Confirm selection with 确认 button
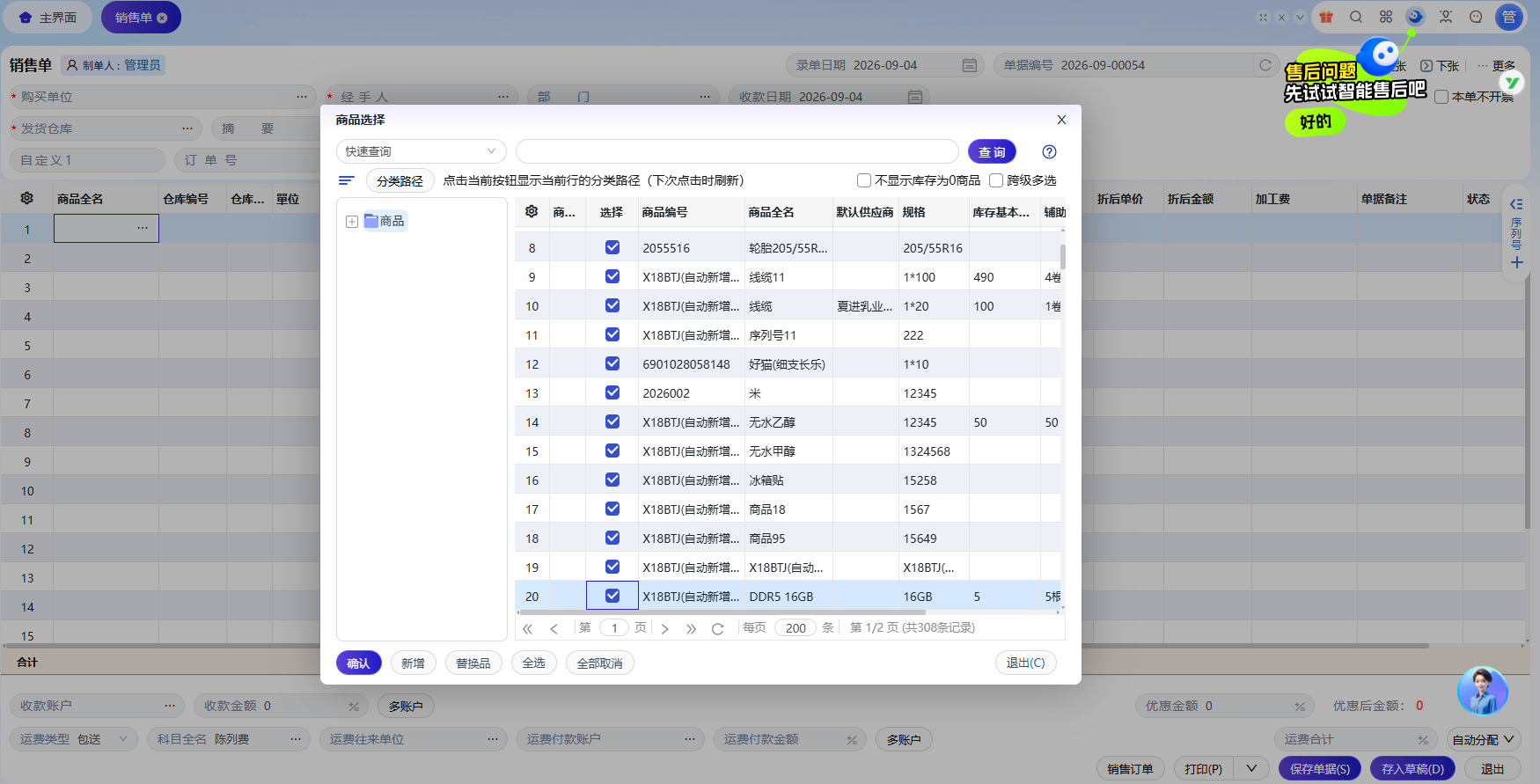1540x784 pixels. 358,663
